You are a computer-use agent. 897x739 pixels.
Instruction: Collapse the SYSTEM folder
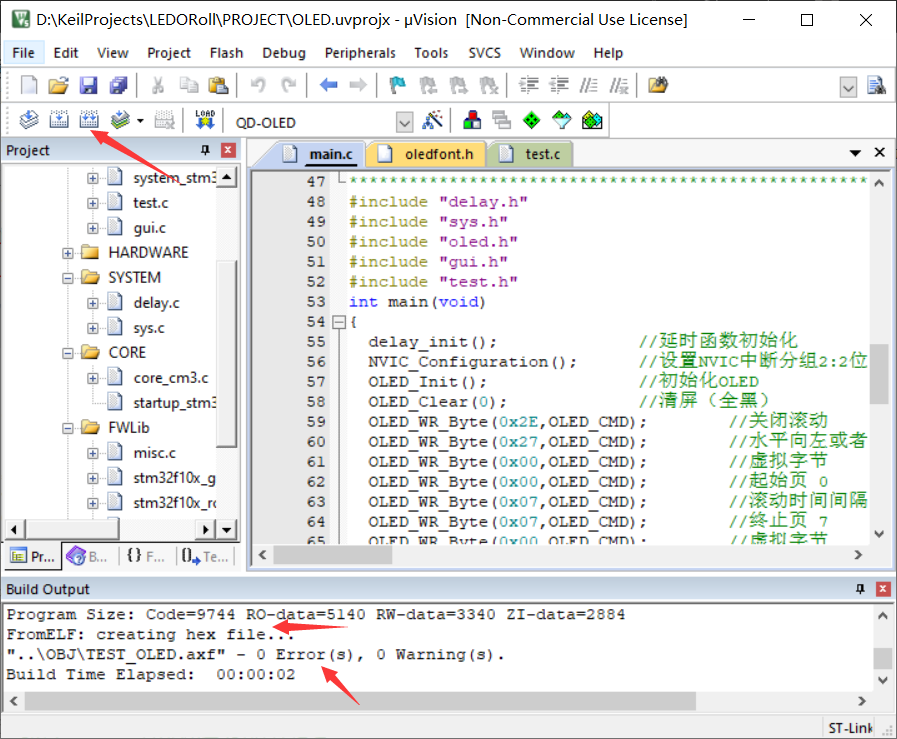click(x=68, y=279)
